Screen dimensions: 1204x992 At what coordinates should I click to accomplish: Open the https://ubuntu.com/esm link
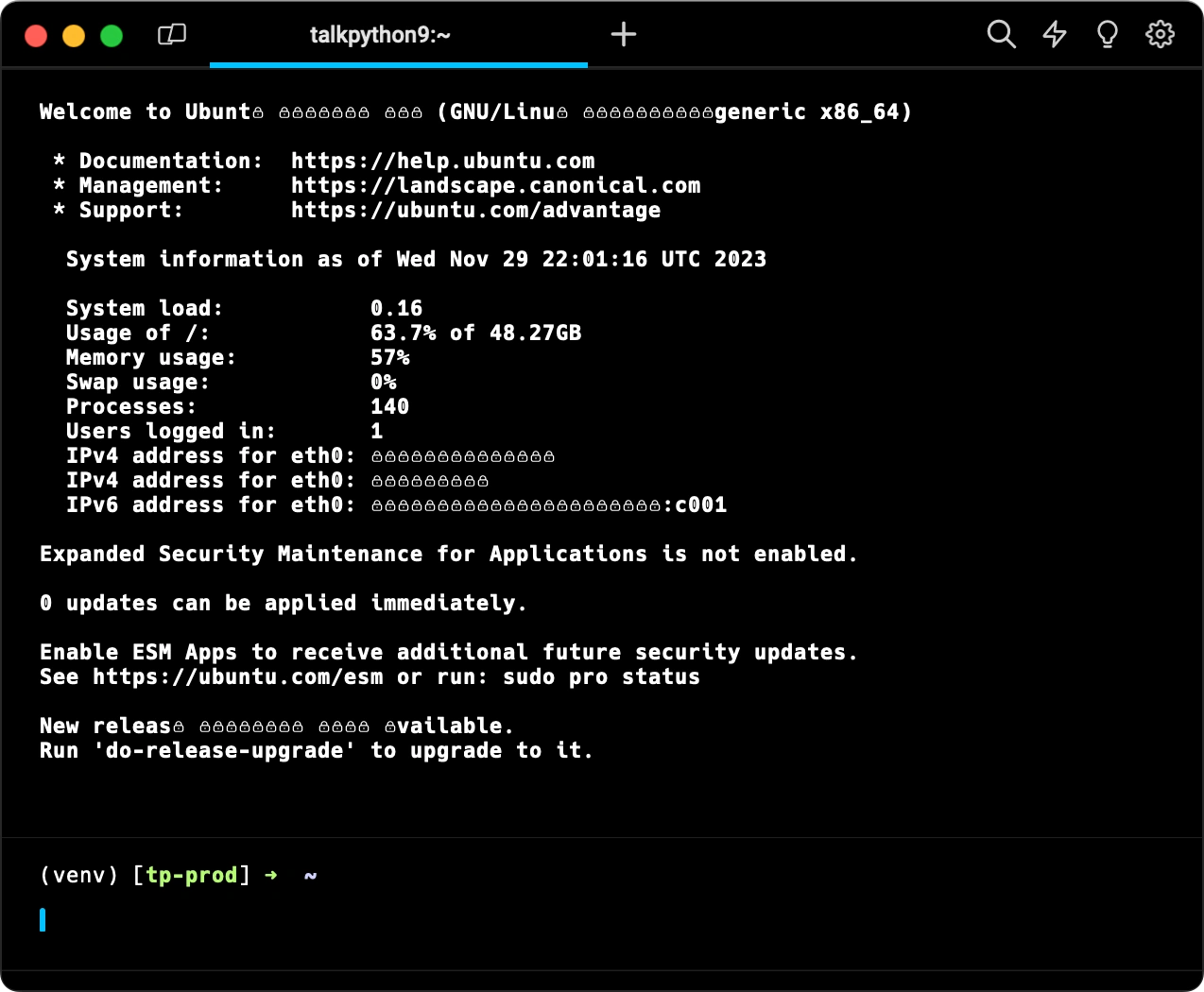pyautogui.click(x=237, y=676)
